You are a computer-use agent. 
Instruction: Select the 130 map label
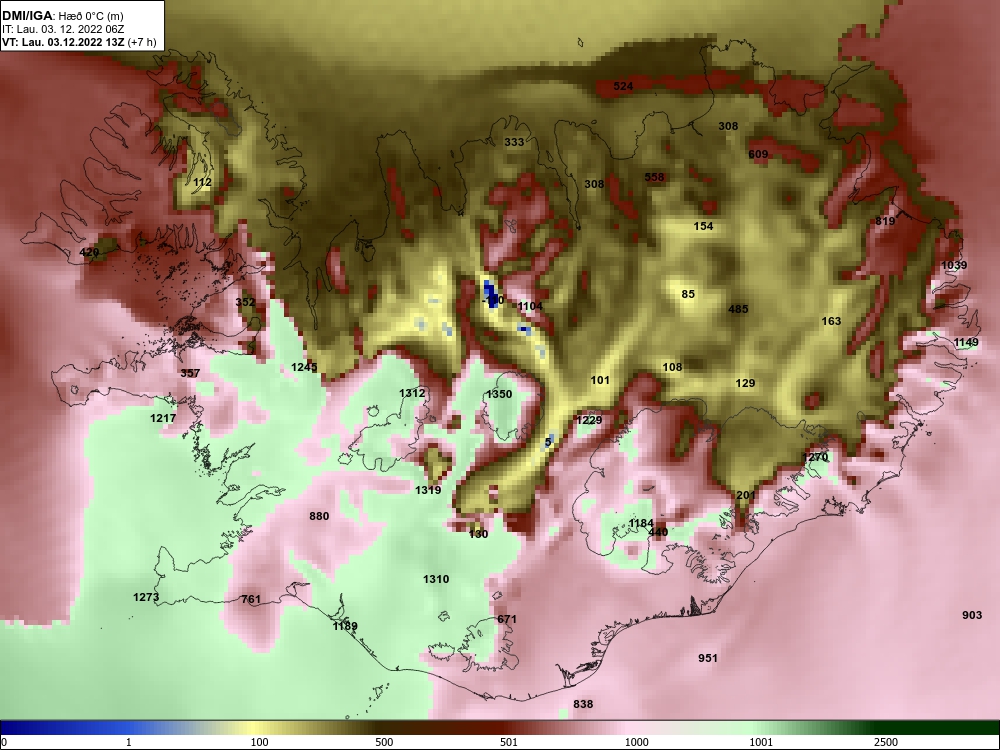(478, 534)
